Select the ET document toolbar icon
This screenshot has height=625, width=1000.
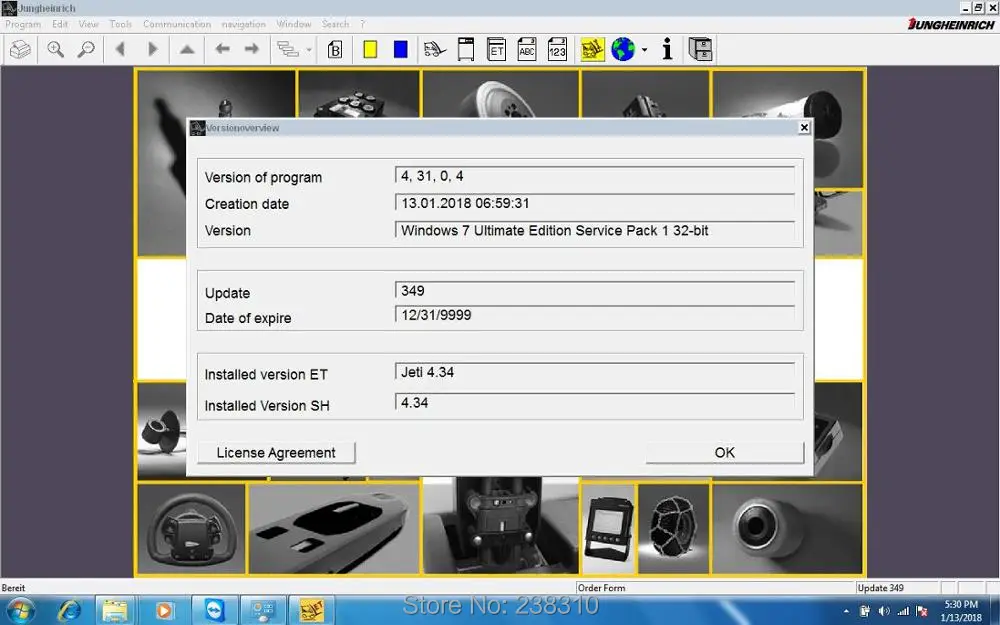496,48
